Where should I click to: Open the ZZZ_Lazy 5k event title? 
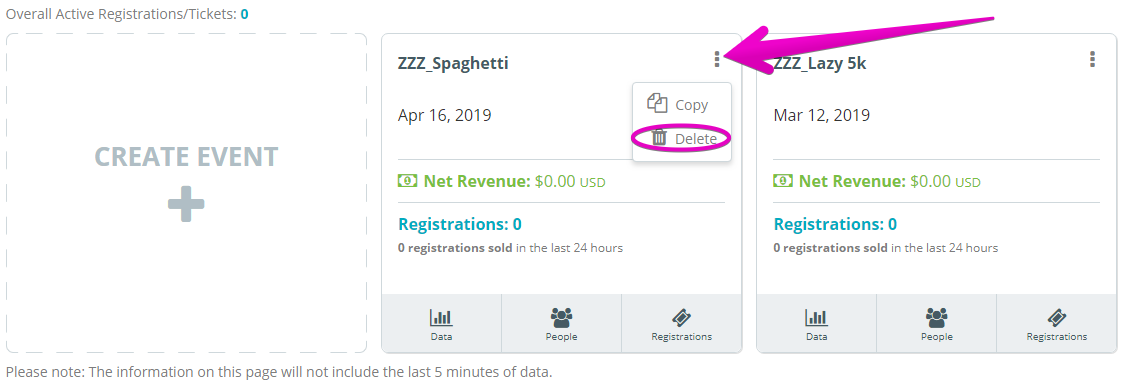(820, 64)
